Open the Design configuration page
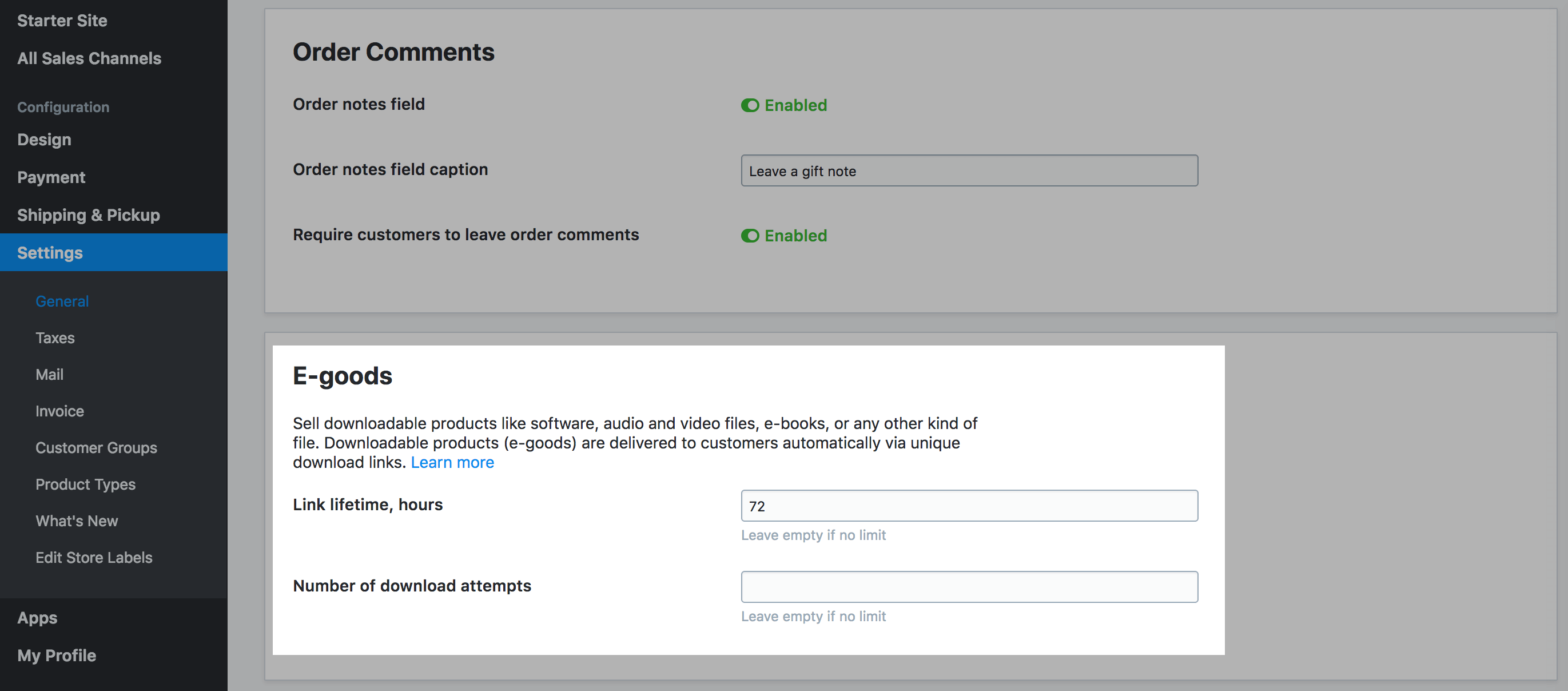Viewport: 1568px width, 691px height. pyautogui.click(x=44, y=140)
